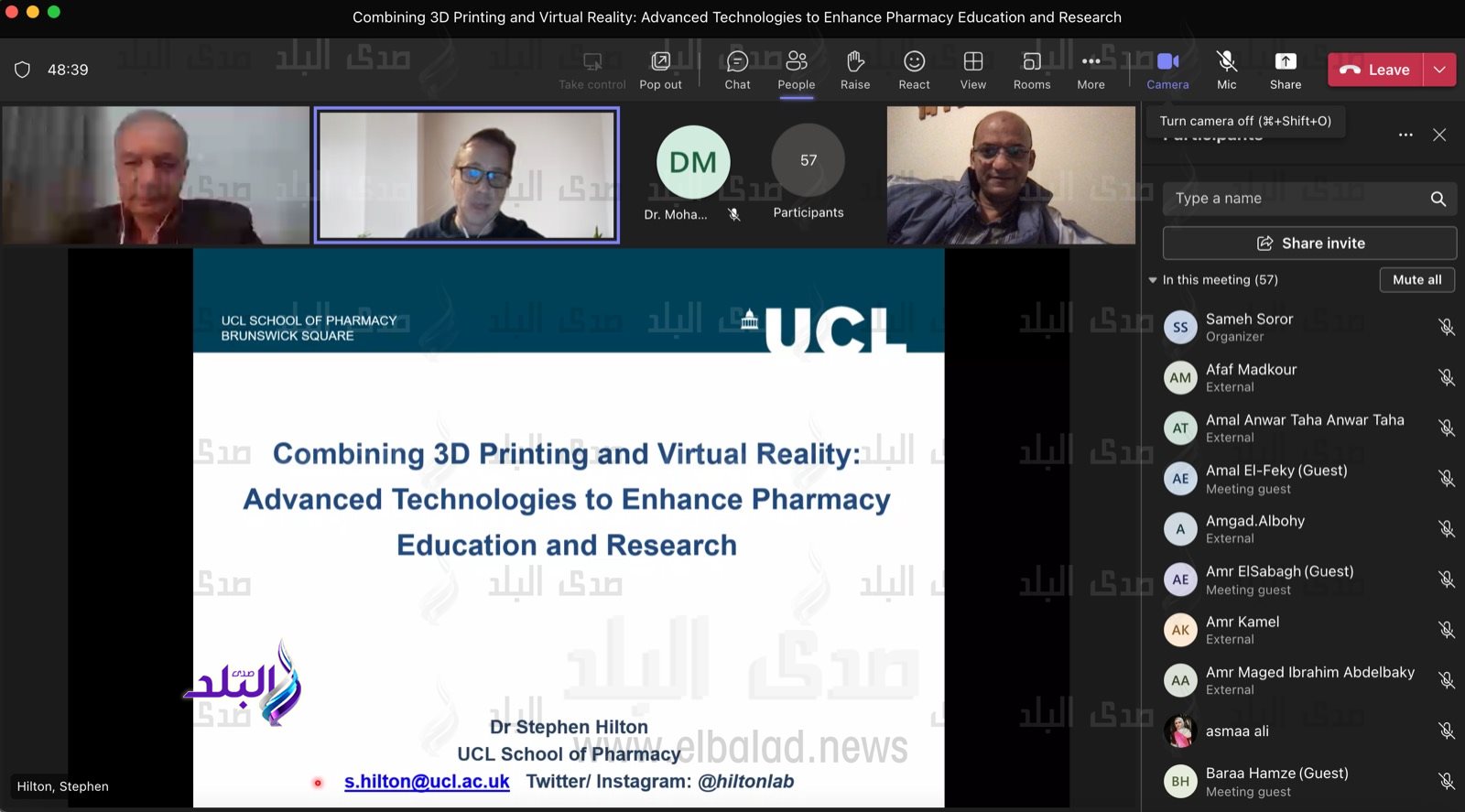
Task: Click the Share screen icon
Action: pyautogui.click(x=1286, y=70)
